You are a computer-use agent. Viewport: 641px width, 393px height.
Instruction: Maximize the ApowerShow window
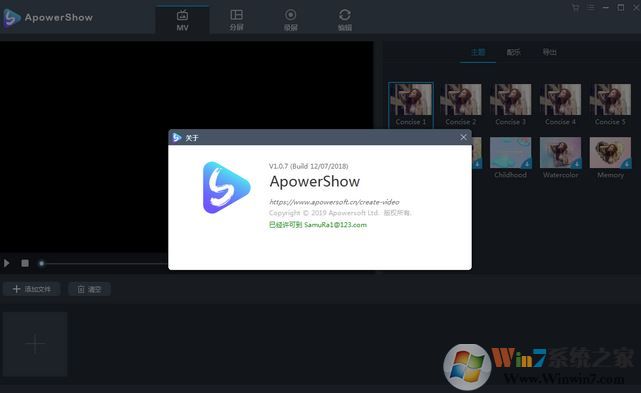621,8
